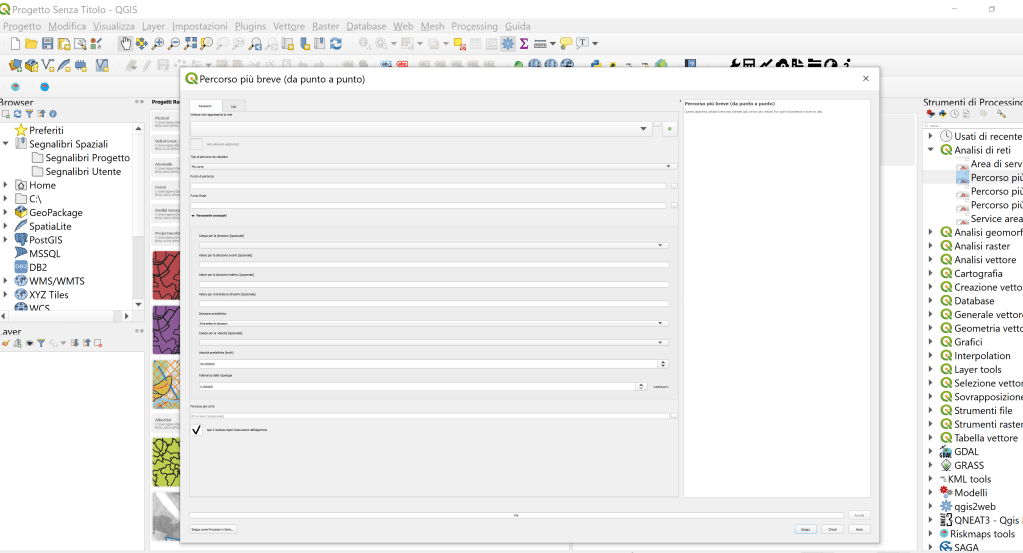Select the Pan Map hand tool
The height and width of the screenshot is (553, 1023).
coord(125,44)
